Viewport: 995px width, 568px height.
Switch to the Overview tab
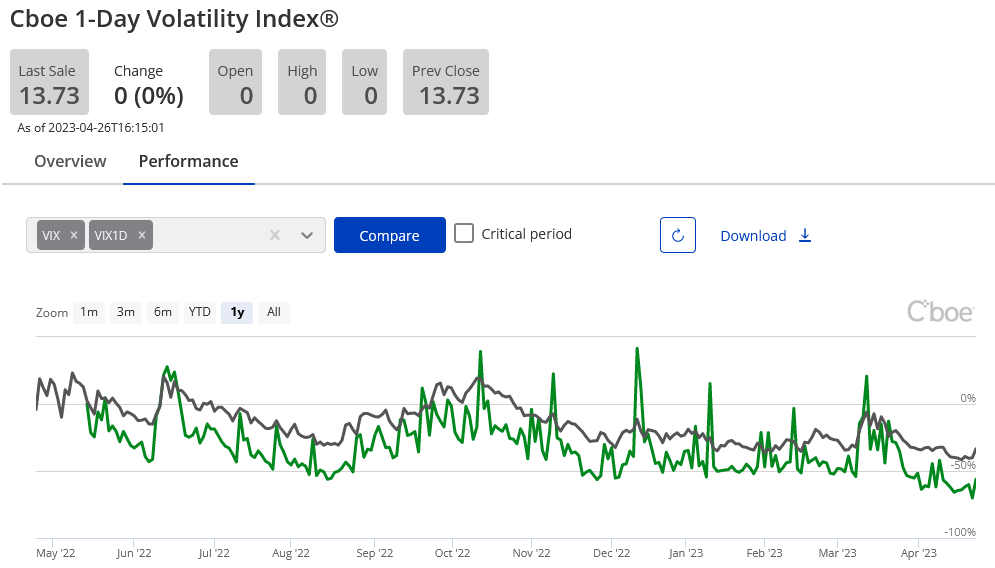(x=70, y=161)
